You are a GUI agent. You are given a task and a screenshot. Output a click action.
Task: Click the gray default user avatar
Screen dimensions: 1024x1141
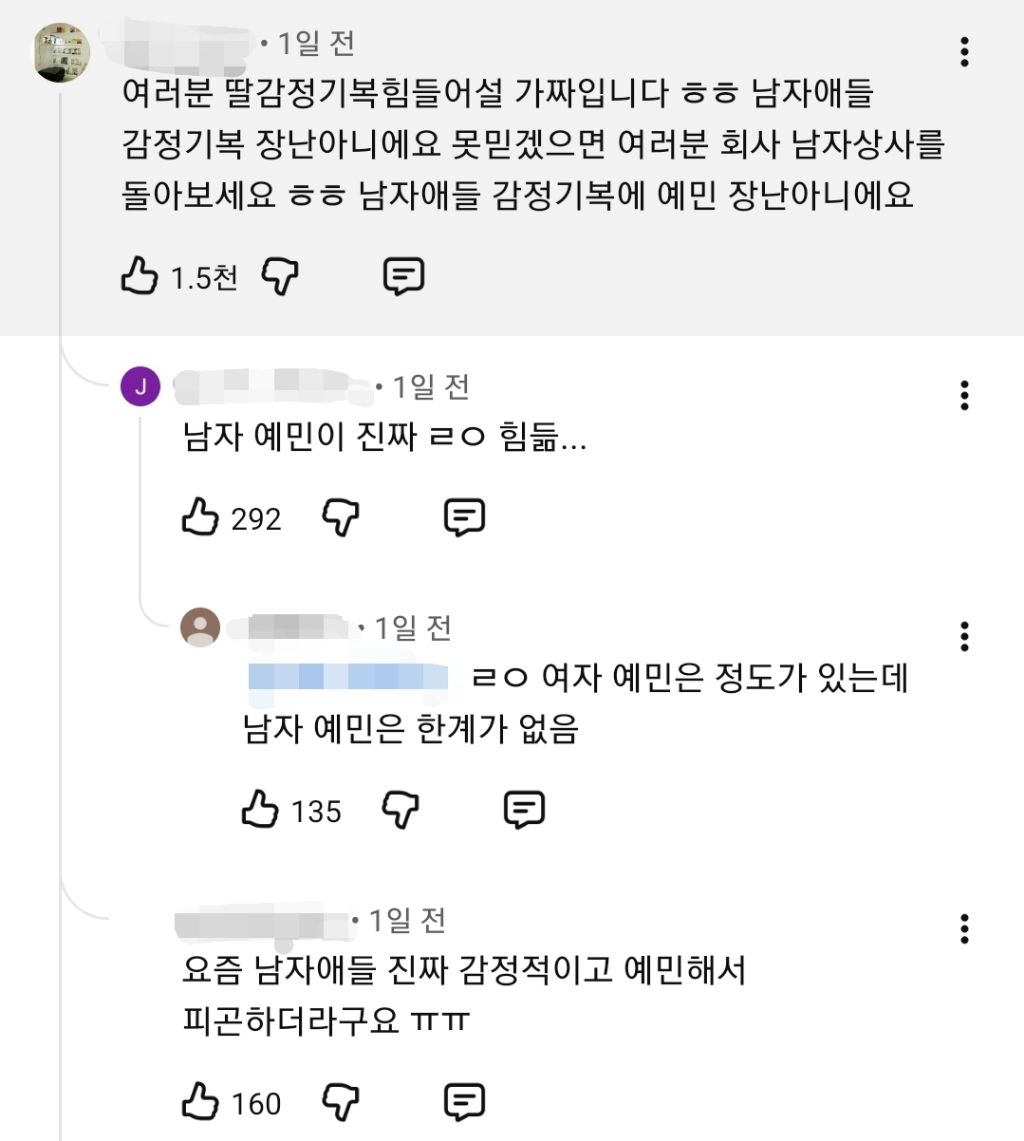tap(200, 628)
